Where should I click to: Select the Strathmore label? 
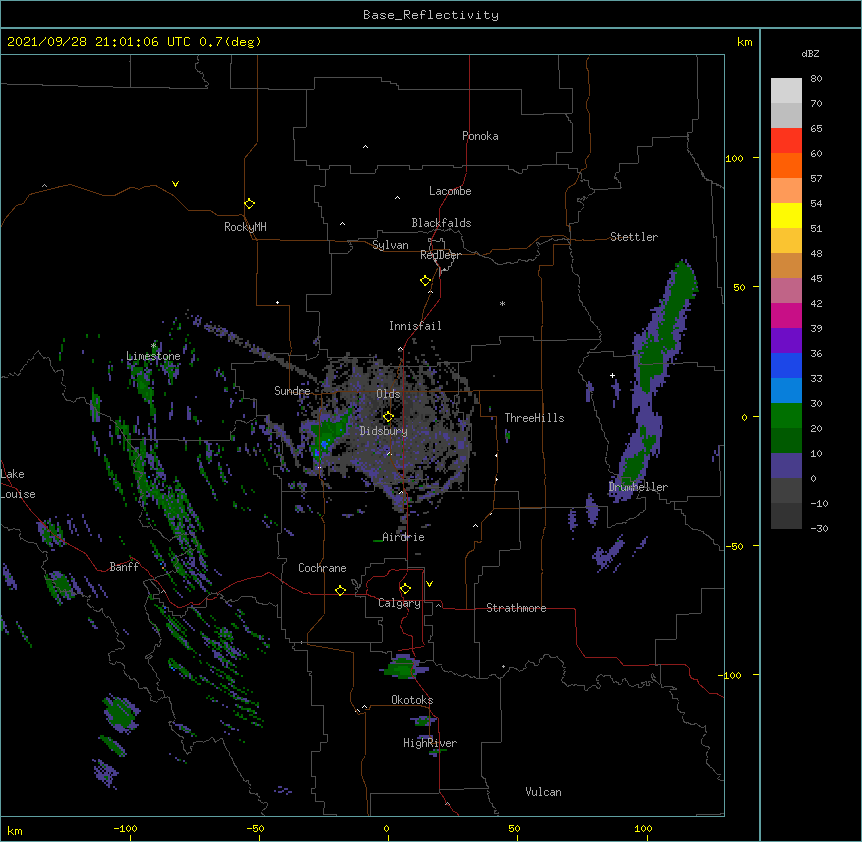pos(516,608)
